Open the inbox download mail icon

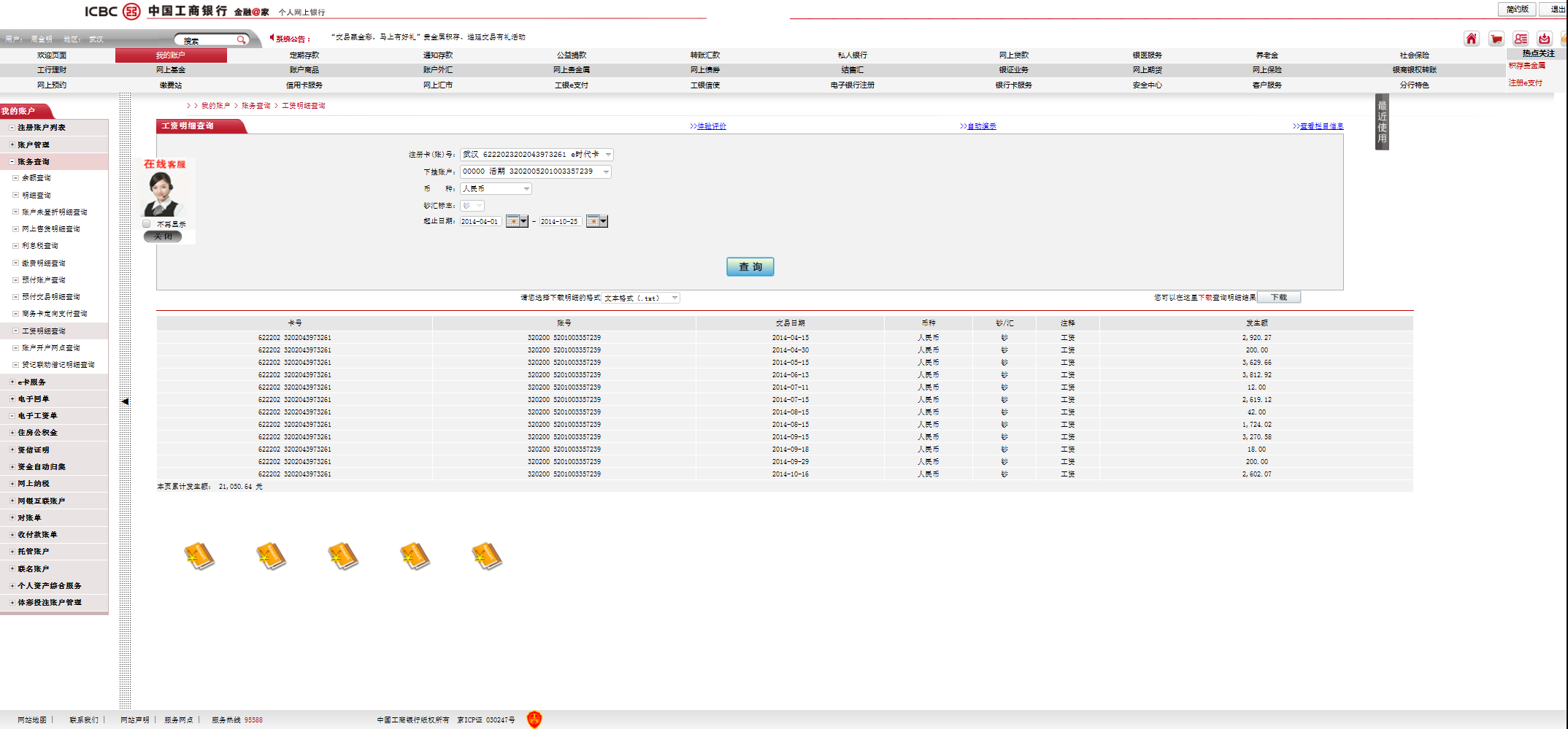click(x=1545, y=39)
